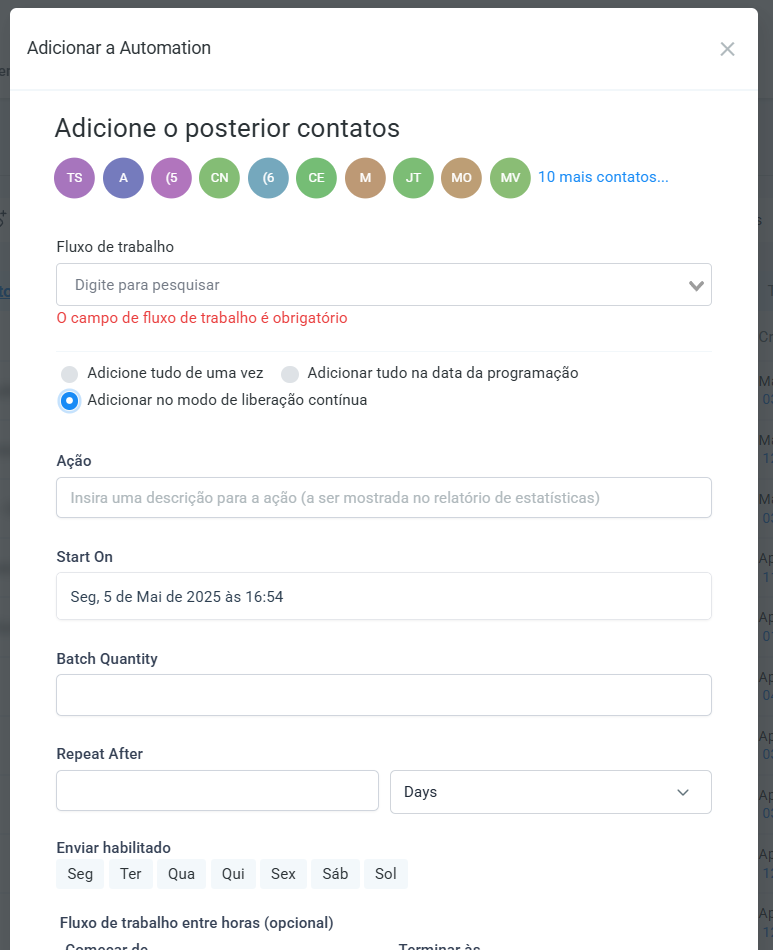
Task: Click the purple A contact avatar
Action: click(123, 178)
